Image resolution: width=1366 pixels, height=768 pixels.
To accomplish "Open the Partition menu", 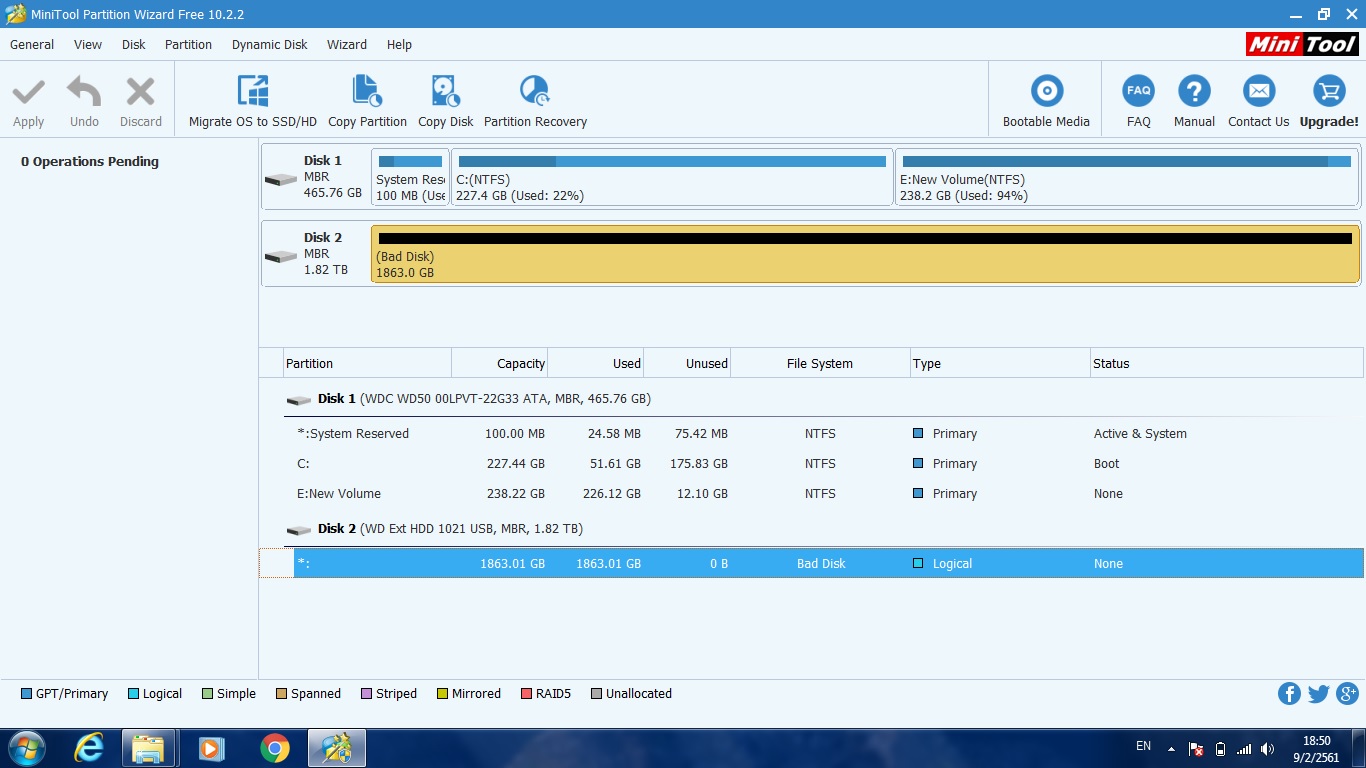I will pyautogui.click(x=188, y=45).
